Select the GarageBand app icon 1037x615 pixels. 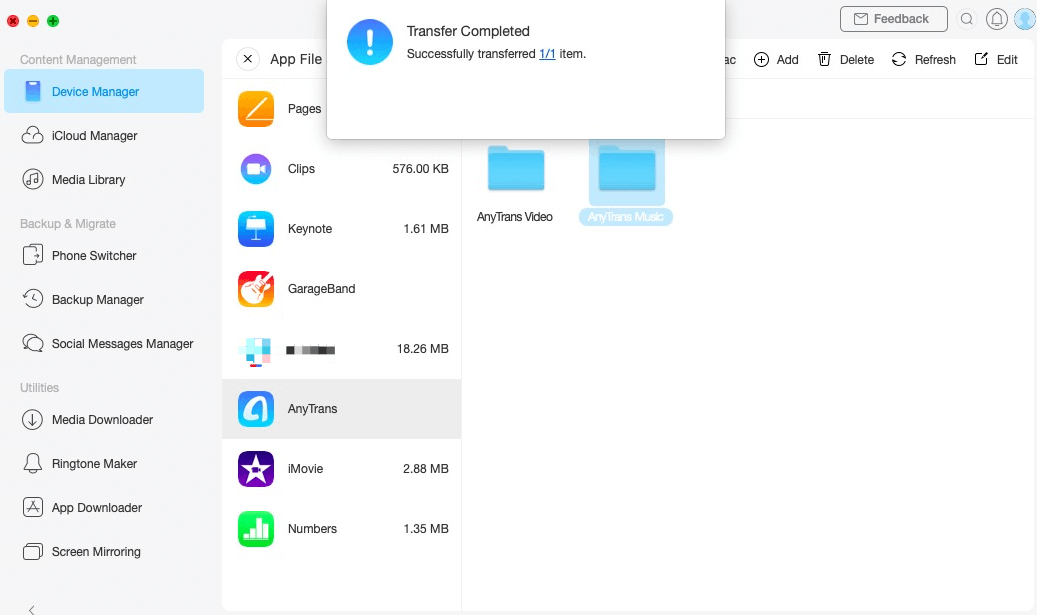(256, 288)
